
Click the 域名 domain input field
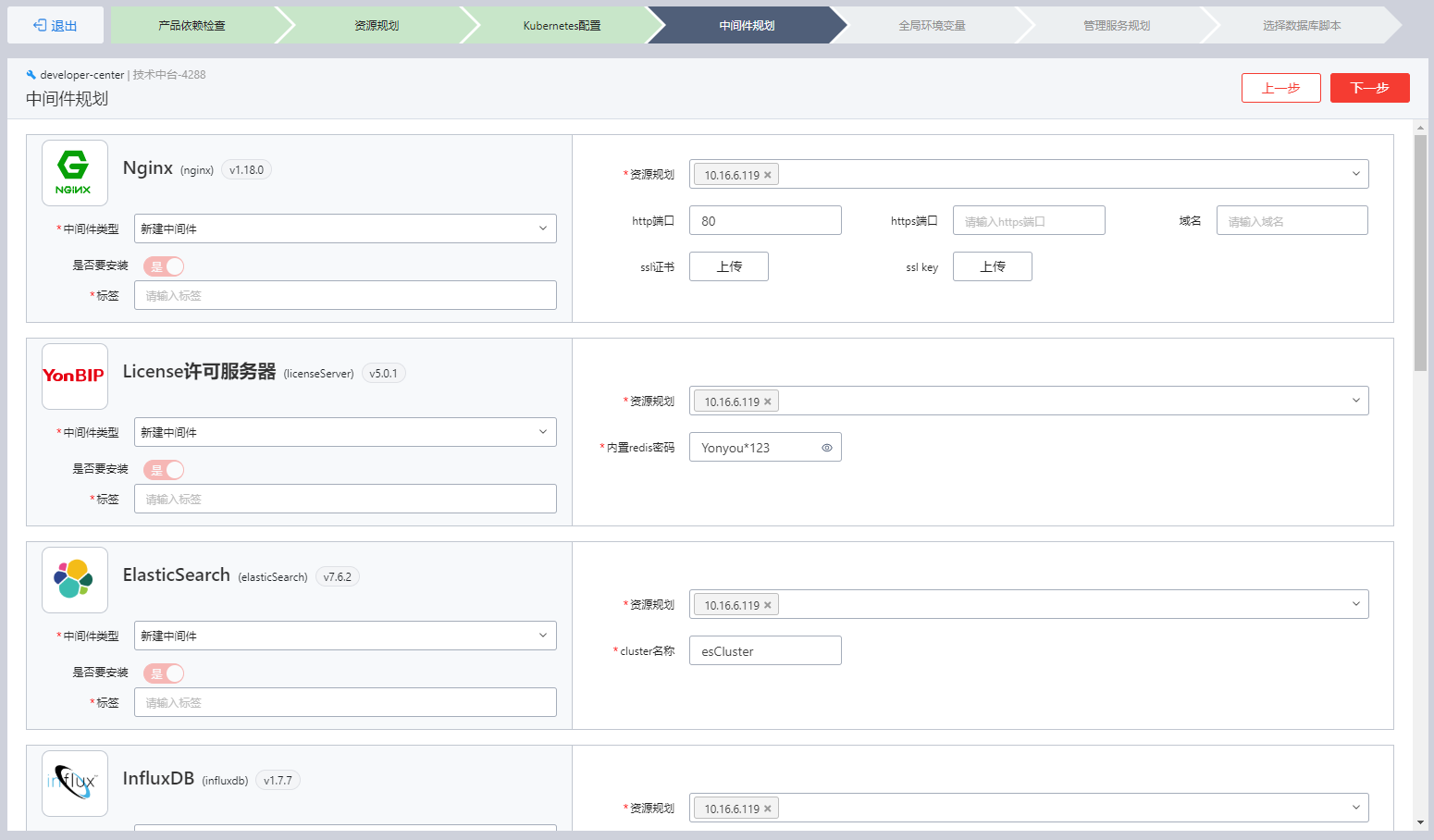(x=1292, y=220)
